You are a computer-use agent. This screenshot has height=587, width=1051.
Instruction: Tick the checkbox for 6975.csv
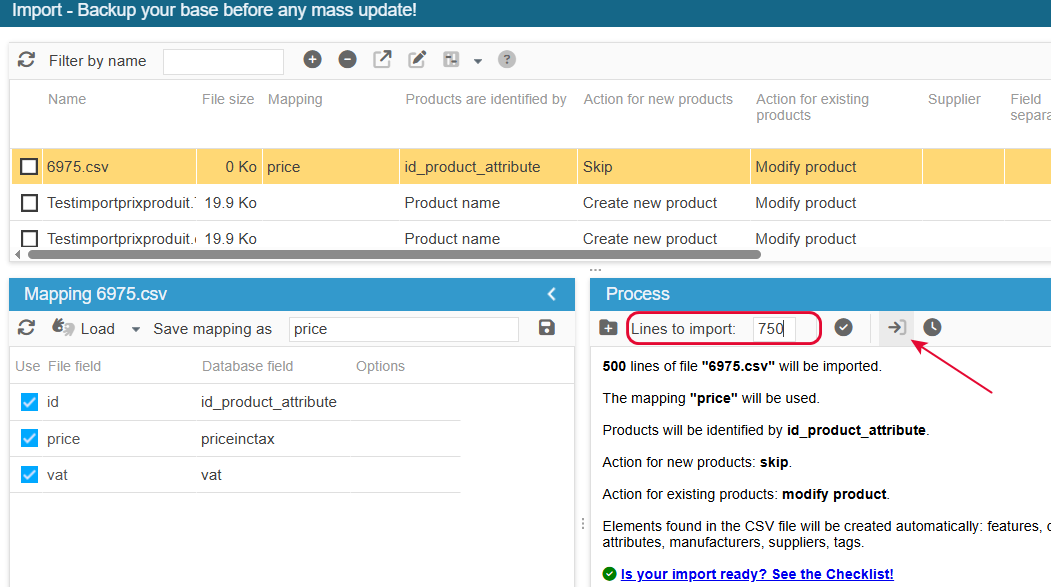tap(29, 166)
